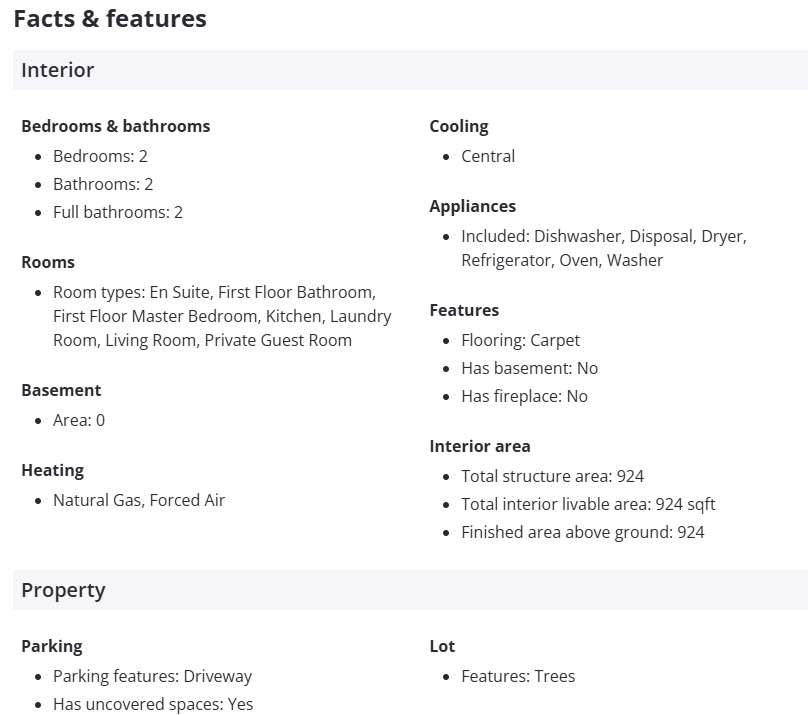Click the Room types list text
This screenshot has width=808, height=715.
222,316
